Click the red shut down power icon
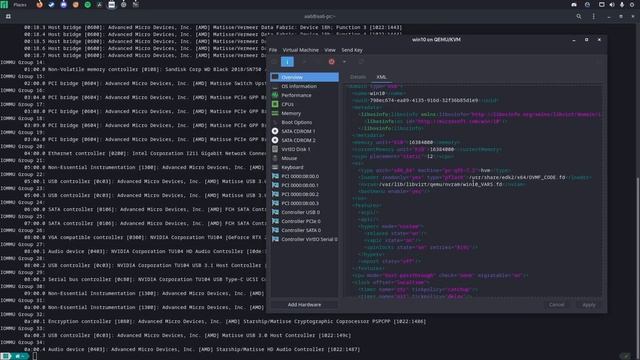The image size is (640, 360). [x=331, y=62]
